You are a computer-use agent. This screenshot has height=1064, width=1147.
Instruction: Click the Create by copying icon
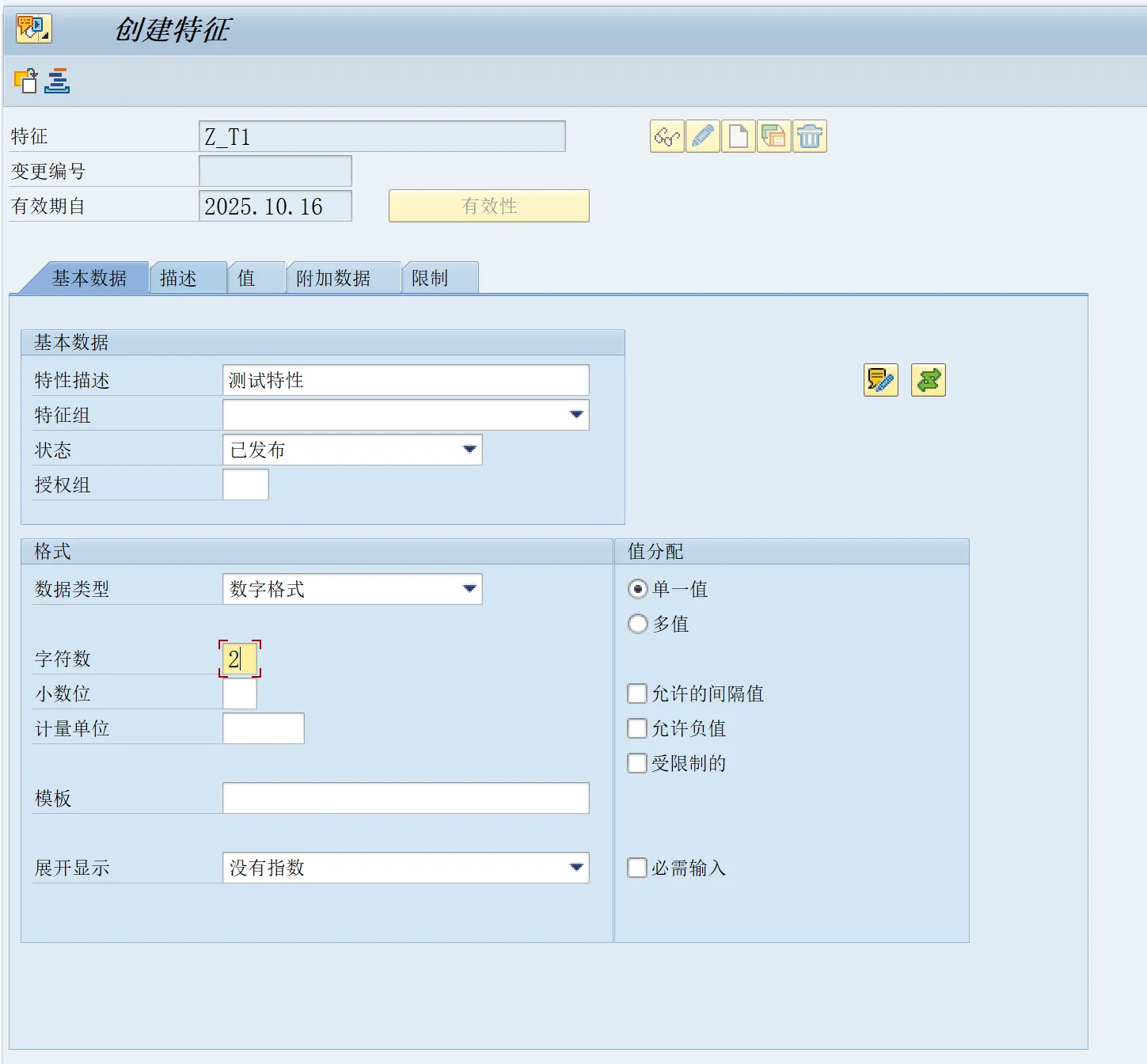[773, 137]
